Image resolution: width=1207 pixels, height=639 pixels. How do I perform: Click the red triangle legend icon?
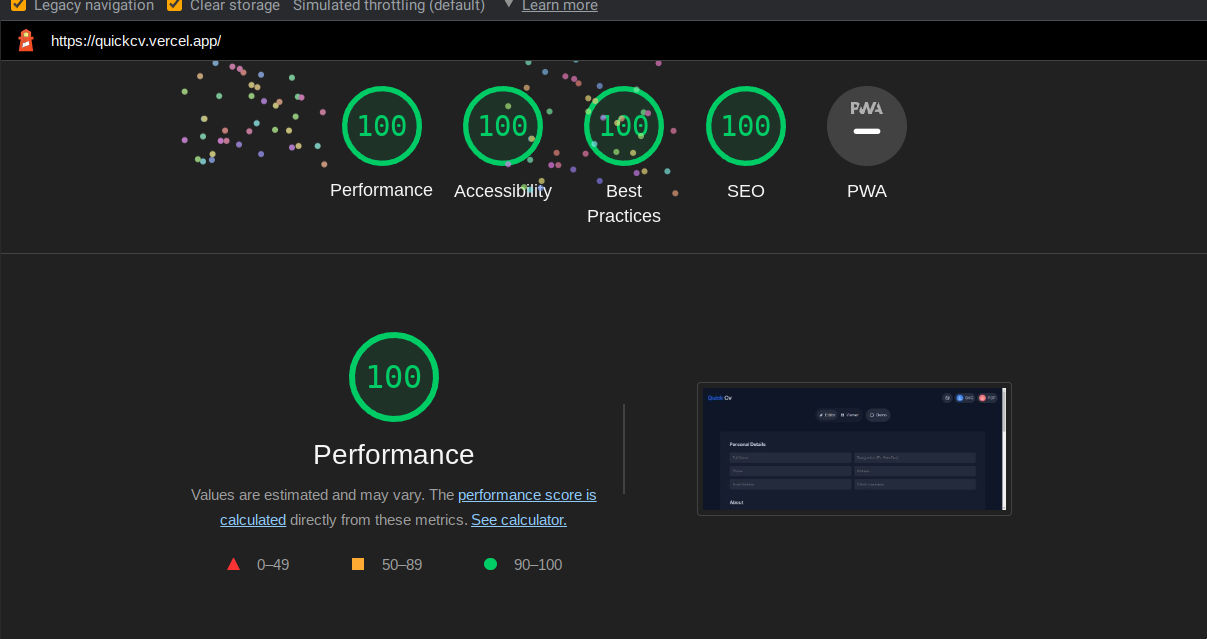233,563
